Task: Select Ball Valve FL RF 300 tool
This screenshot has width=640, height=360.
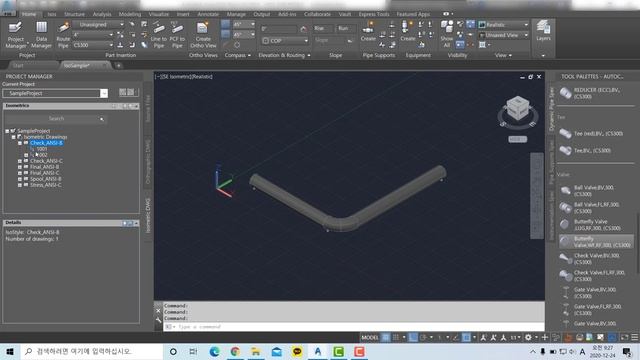Action: tap(595, 207)
